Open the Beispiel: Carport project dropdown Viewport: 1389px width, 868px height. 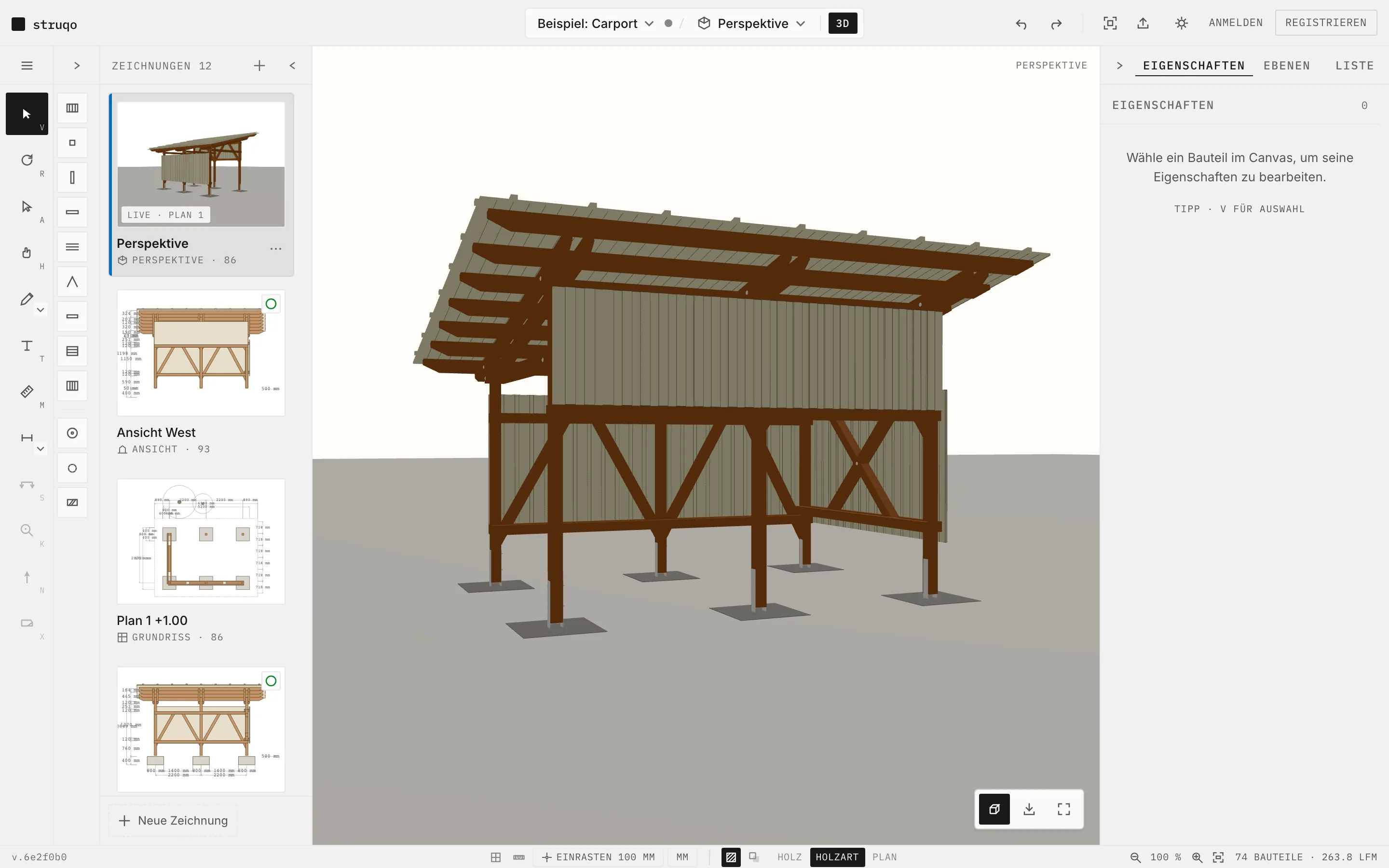tap(596, 24)
